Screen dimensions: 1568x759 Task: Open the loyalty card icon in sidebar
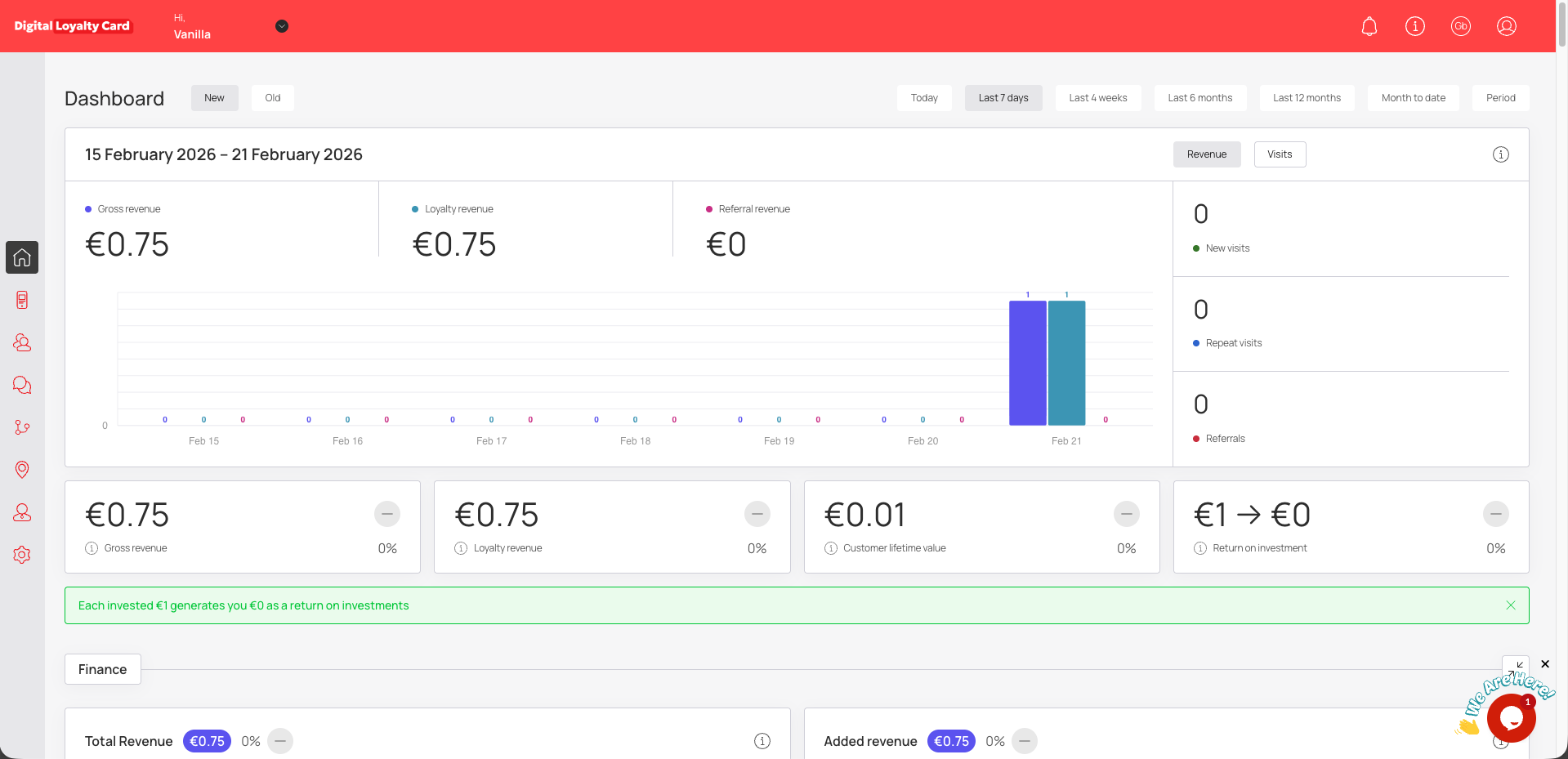click(x=21, y=300)
